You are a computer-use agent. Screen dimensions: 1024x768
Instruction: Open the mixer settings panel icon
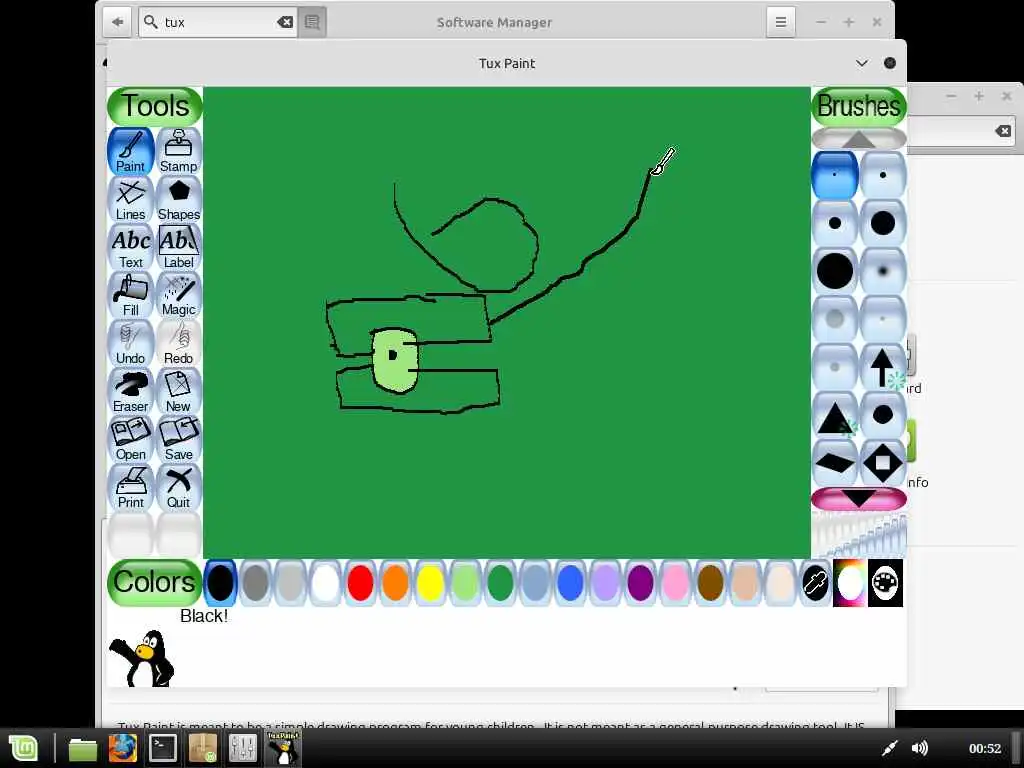(243, 748)
